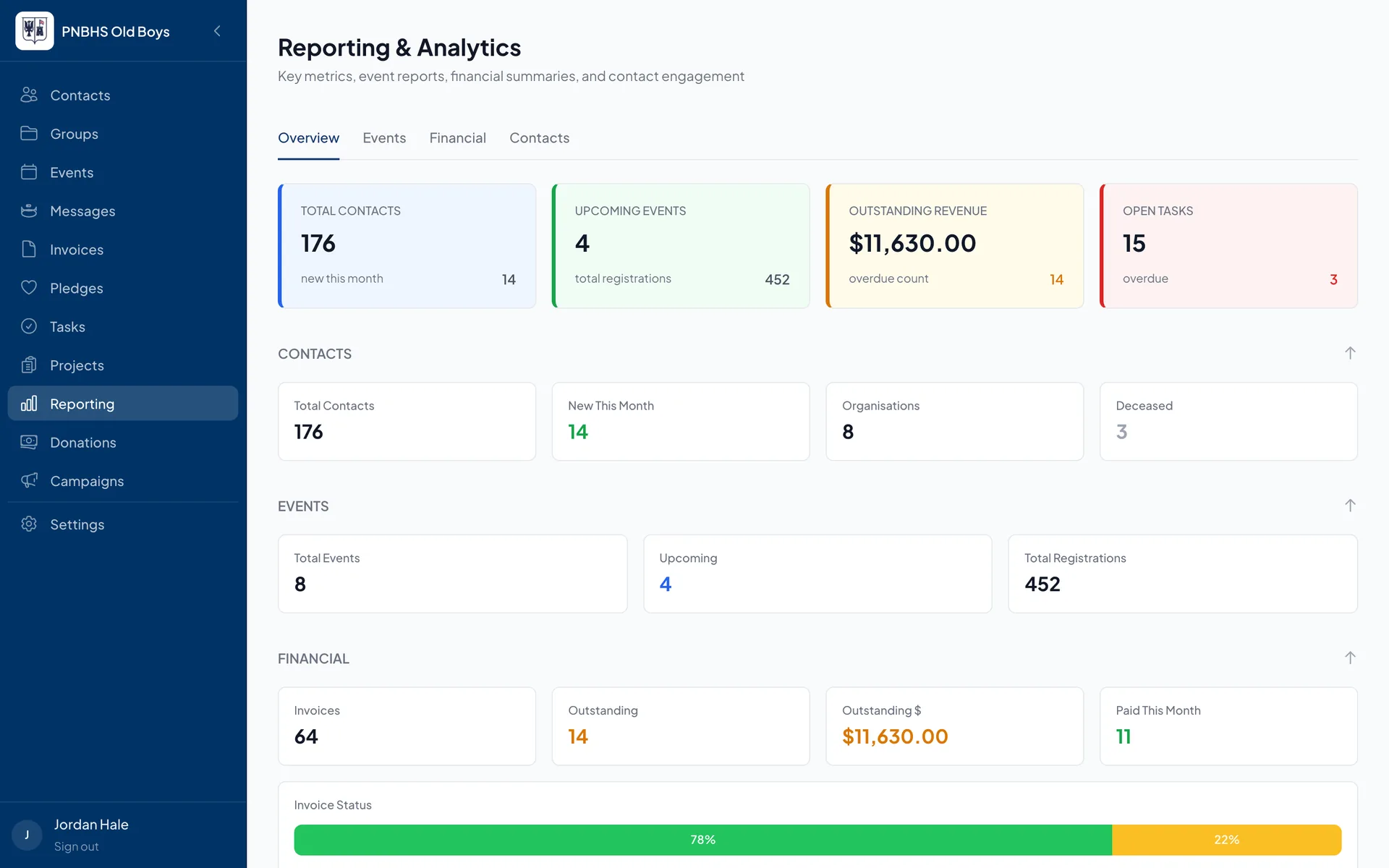Screen dimensions: 1389x868
Task: Click the Messages inbox icon
Action: click(x=29, y=210)
